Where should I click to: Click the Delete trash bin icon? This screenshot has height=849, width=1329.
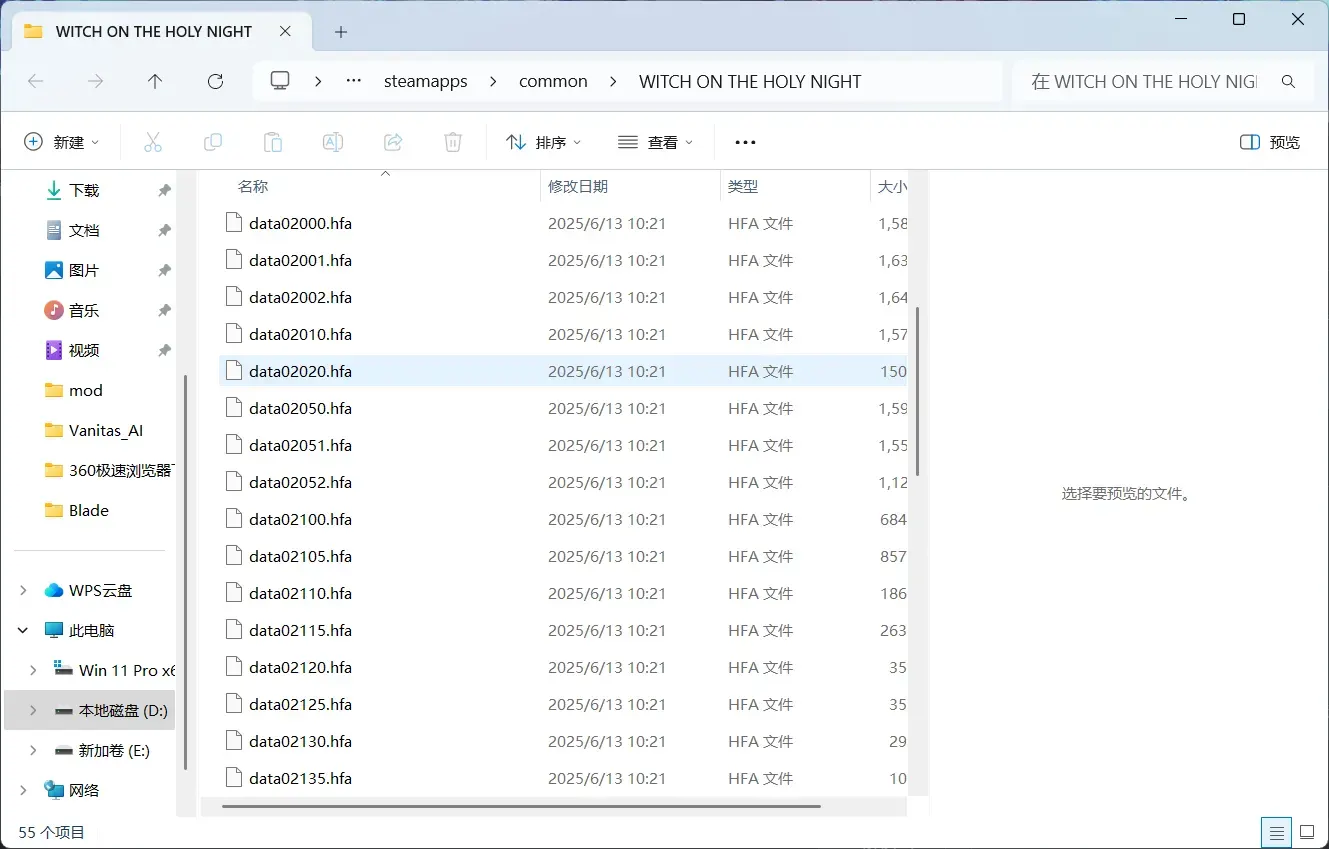point(453,142)
